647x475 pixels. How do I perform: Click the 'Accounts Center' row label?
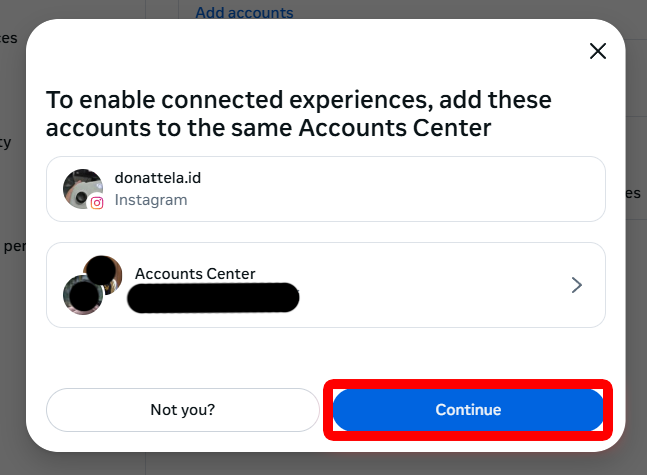click(195, 274)
